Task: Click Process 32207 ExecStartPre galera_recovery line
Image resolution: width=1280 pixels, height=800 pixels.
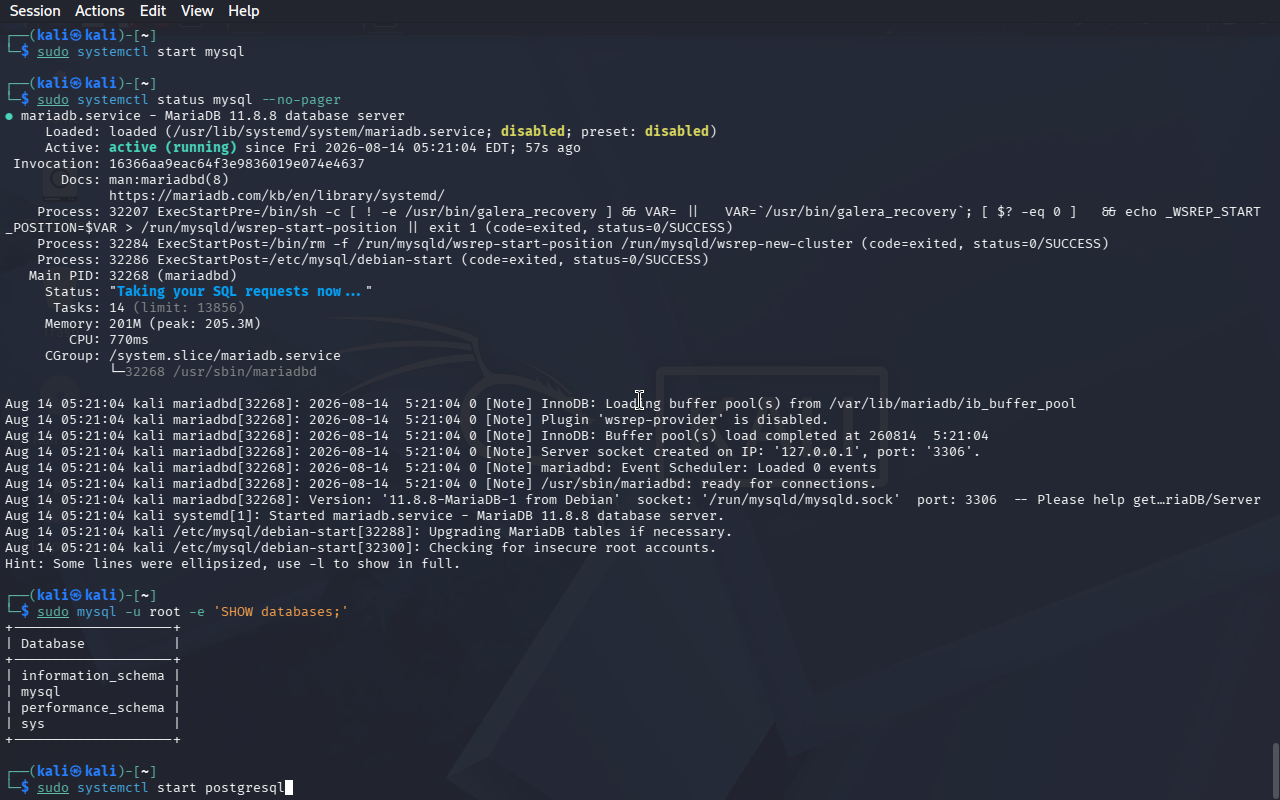Action: [x=633, y=220]
